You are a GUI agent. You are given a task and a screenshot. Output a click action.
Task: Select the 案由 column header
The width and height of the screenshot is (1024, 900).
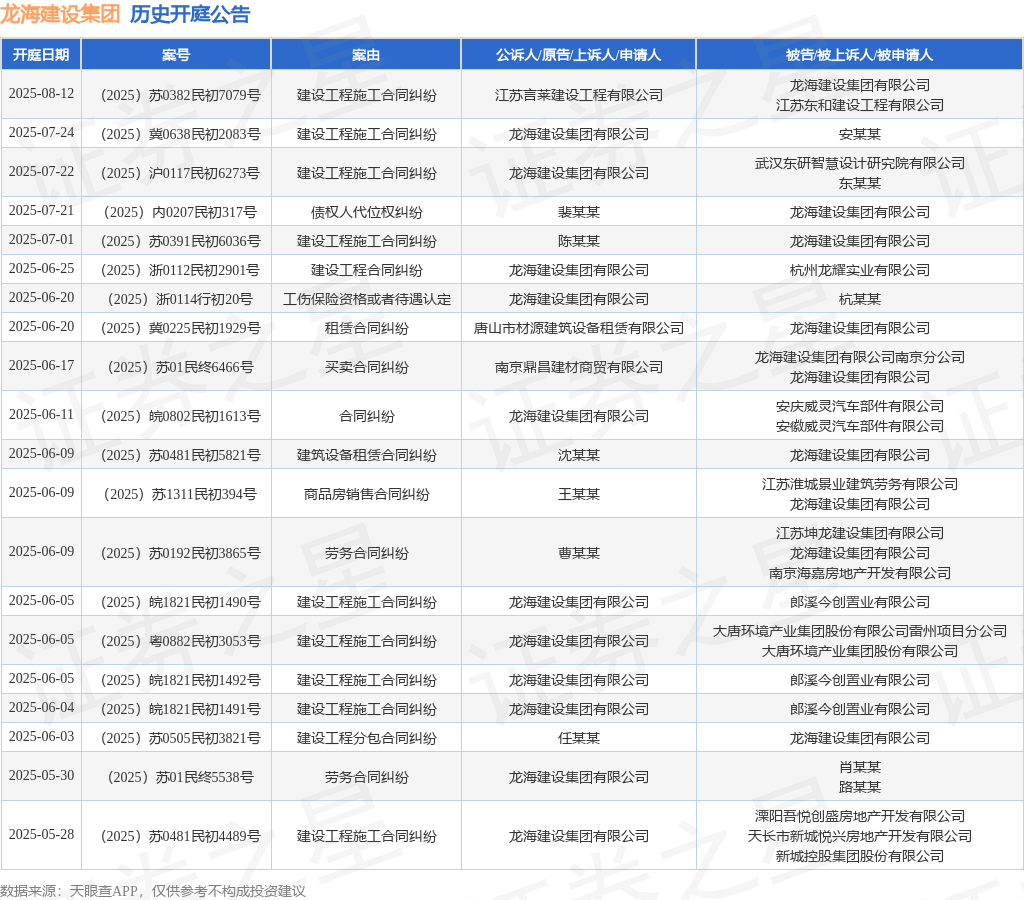point(366,55)
